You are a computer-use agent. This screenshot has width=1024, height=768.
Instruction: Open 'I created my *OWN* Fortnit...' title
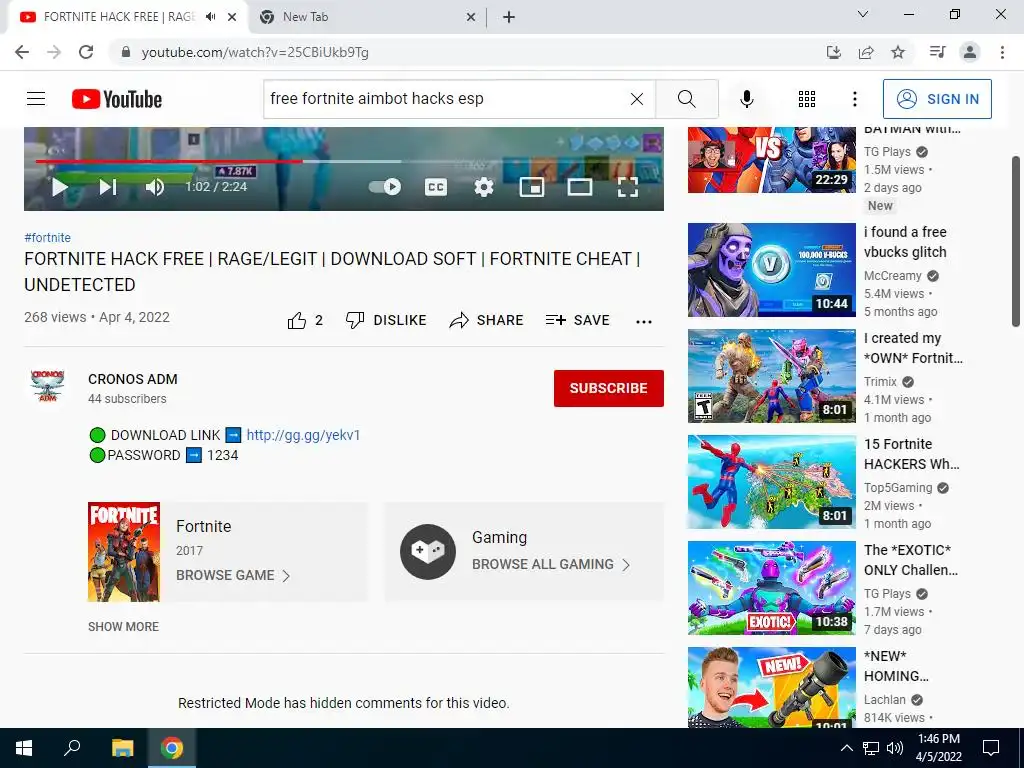(x=913, y=348)
